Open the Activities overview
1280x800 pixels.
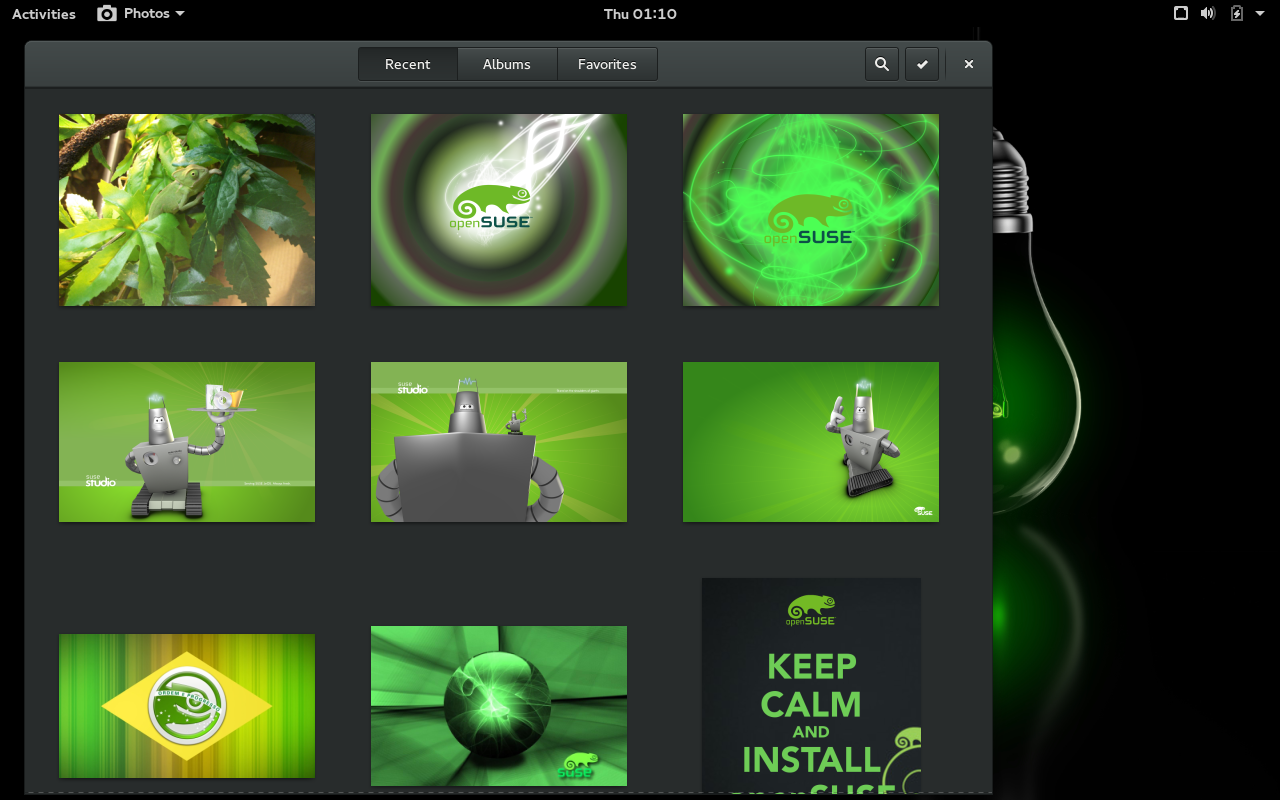[x=43, y=14]
